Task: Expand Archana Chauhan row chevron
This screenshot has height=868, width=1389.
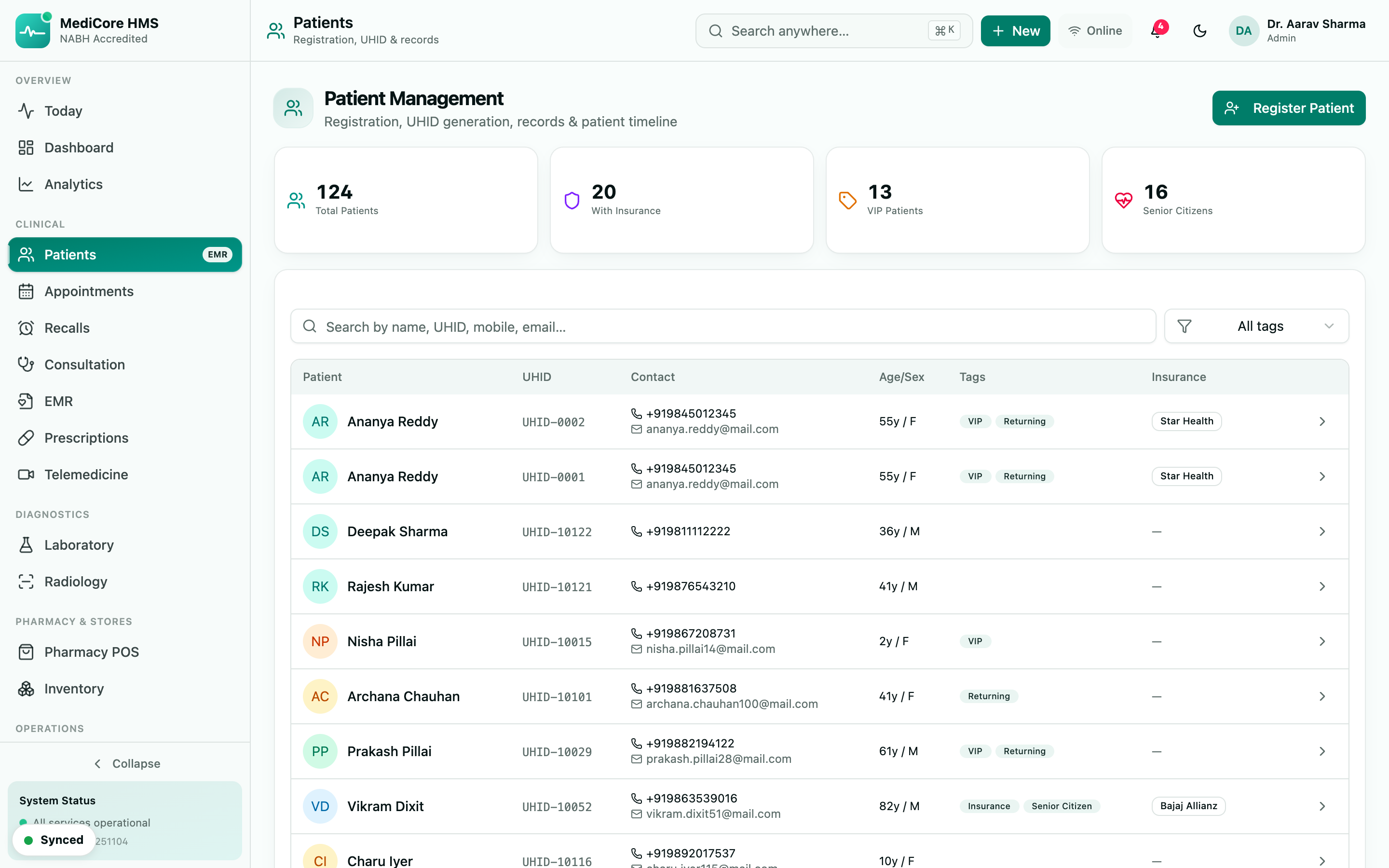Action: (x=1322, y=697)
